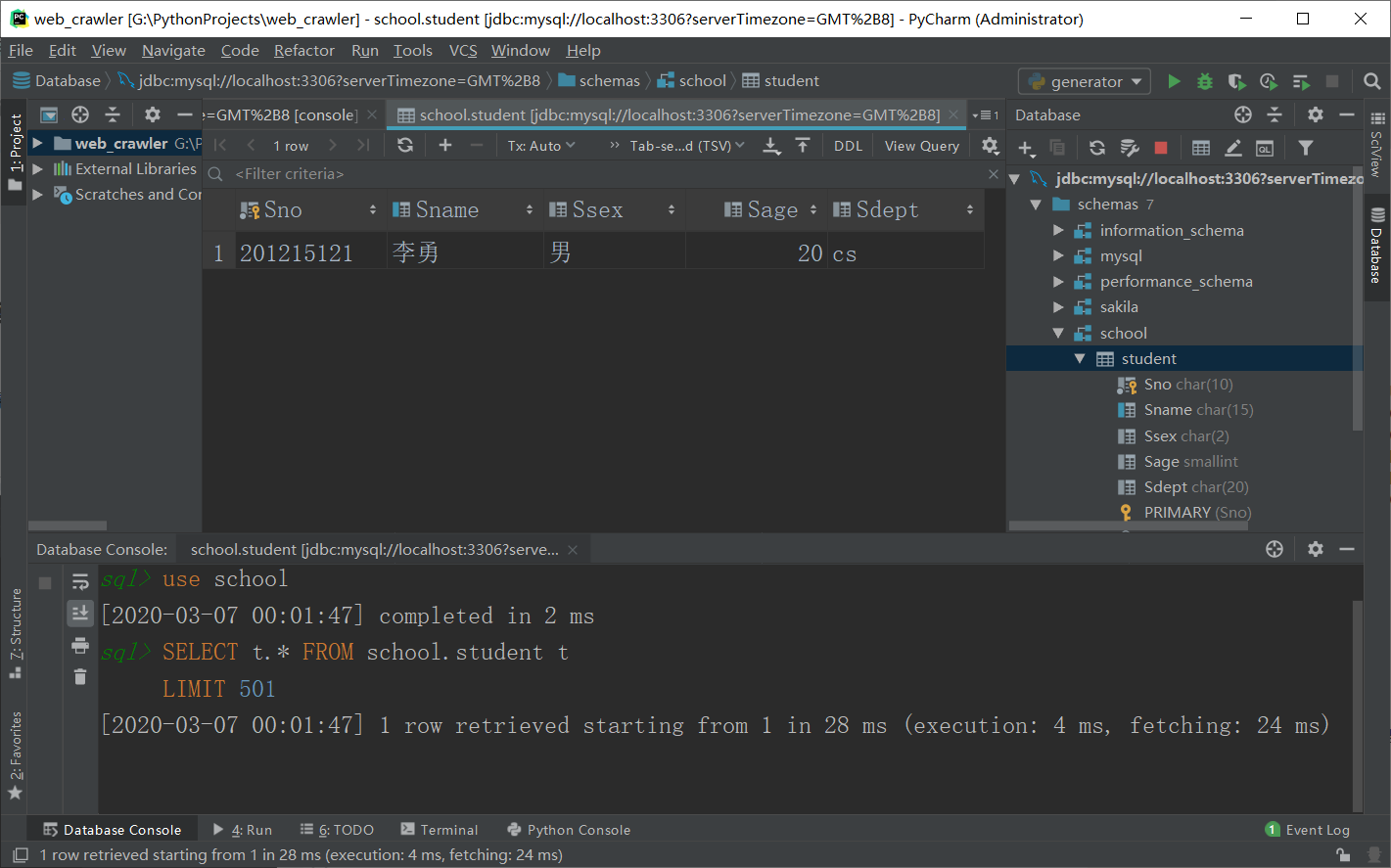1391x868 pixels.
Task: Open the Tx: Auto transaction dropdown
Action: click(x=541, y=145)
